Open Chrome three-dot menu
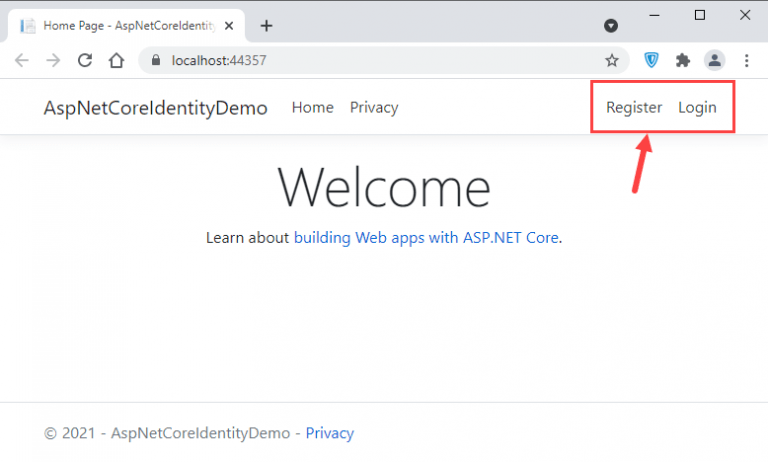Image resolution: width=768 pixels, height=462 pixels. (x=746, y=60)
